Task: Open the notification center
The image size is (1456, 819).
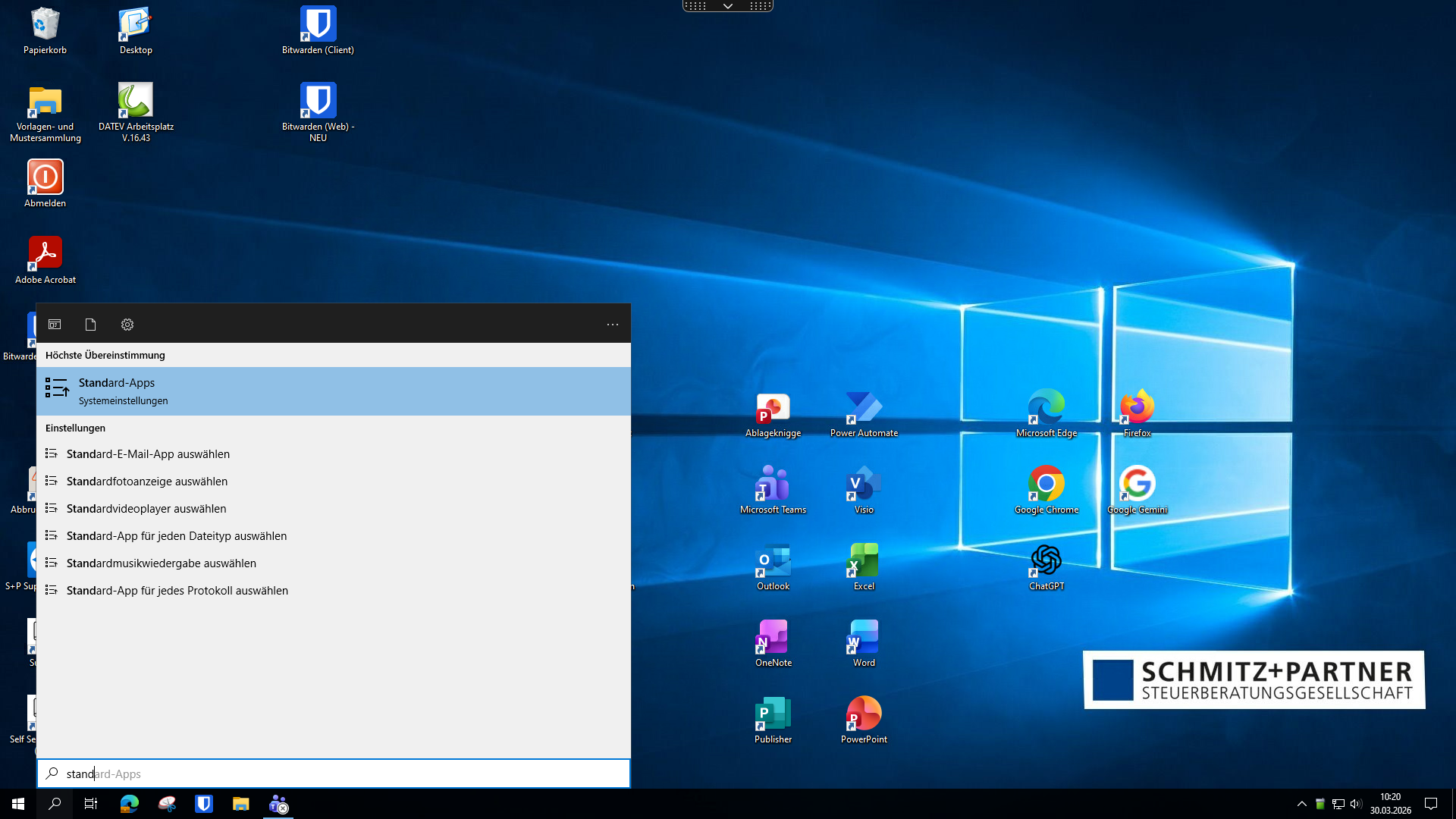Action: [x=1431, y=804]
